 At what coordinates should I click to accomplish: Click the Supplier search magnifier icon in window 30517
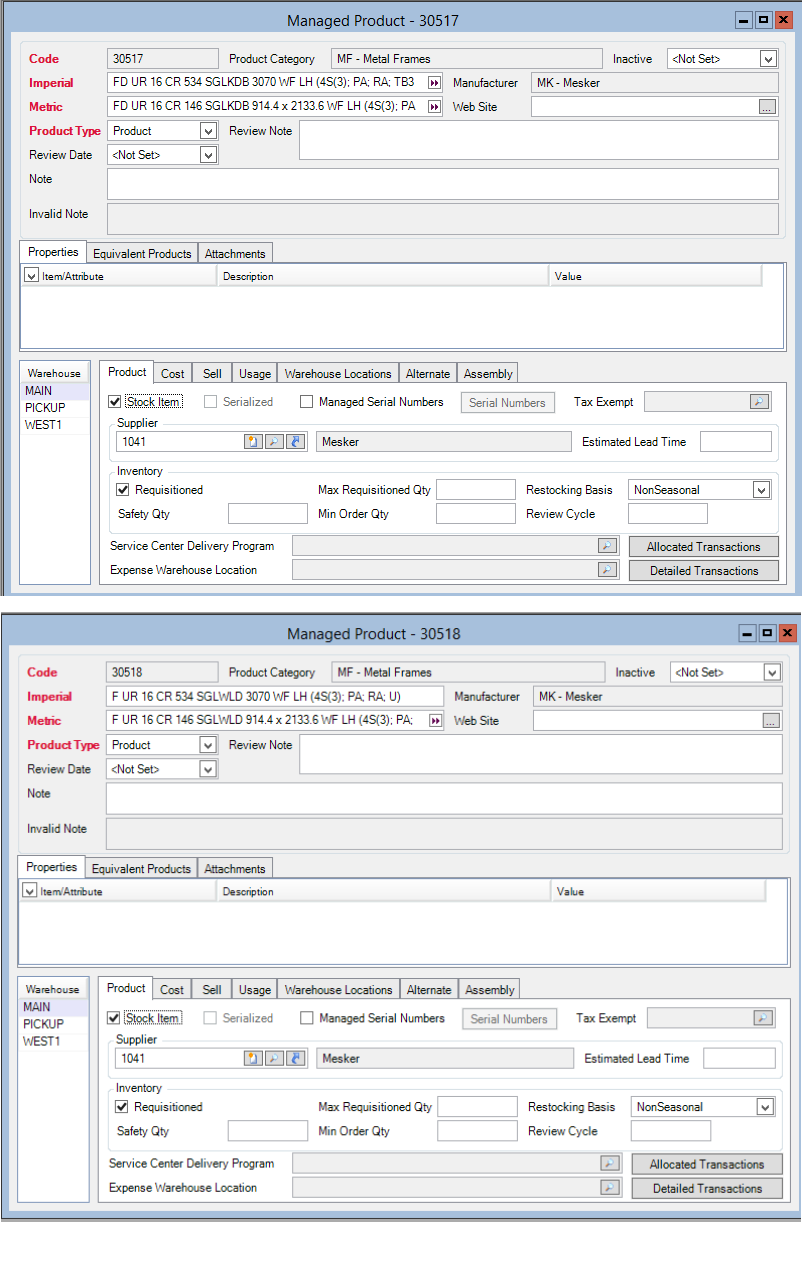coord(274,442)
